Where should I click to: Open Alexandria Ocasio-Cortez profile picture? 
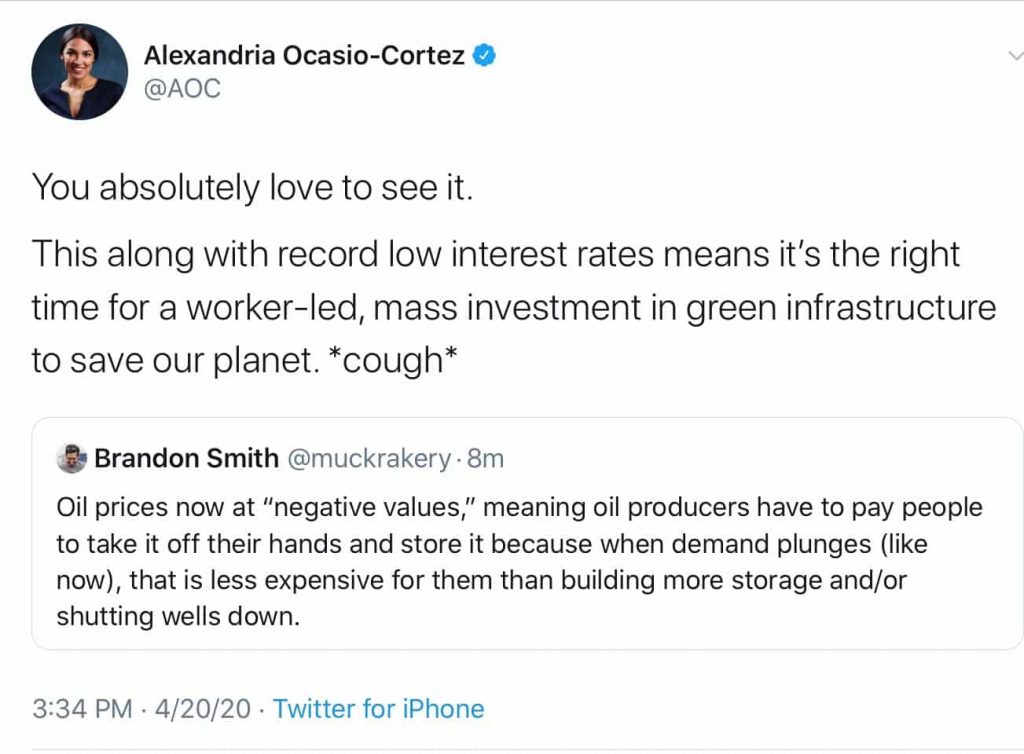pos(80,72)
